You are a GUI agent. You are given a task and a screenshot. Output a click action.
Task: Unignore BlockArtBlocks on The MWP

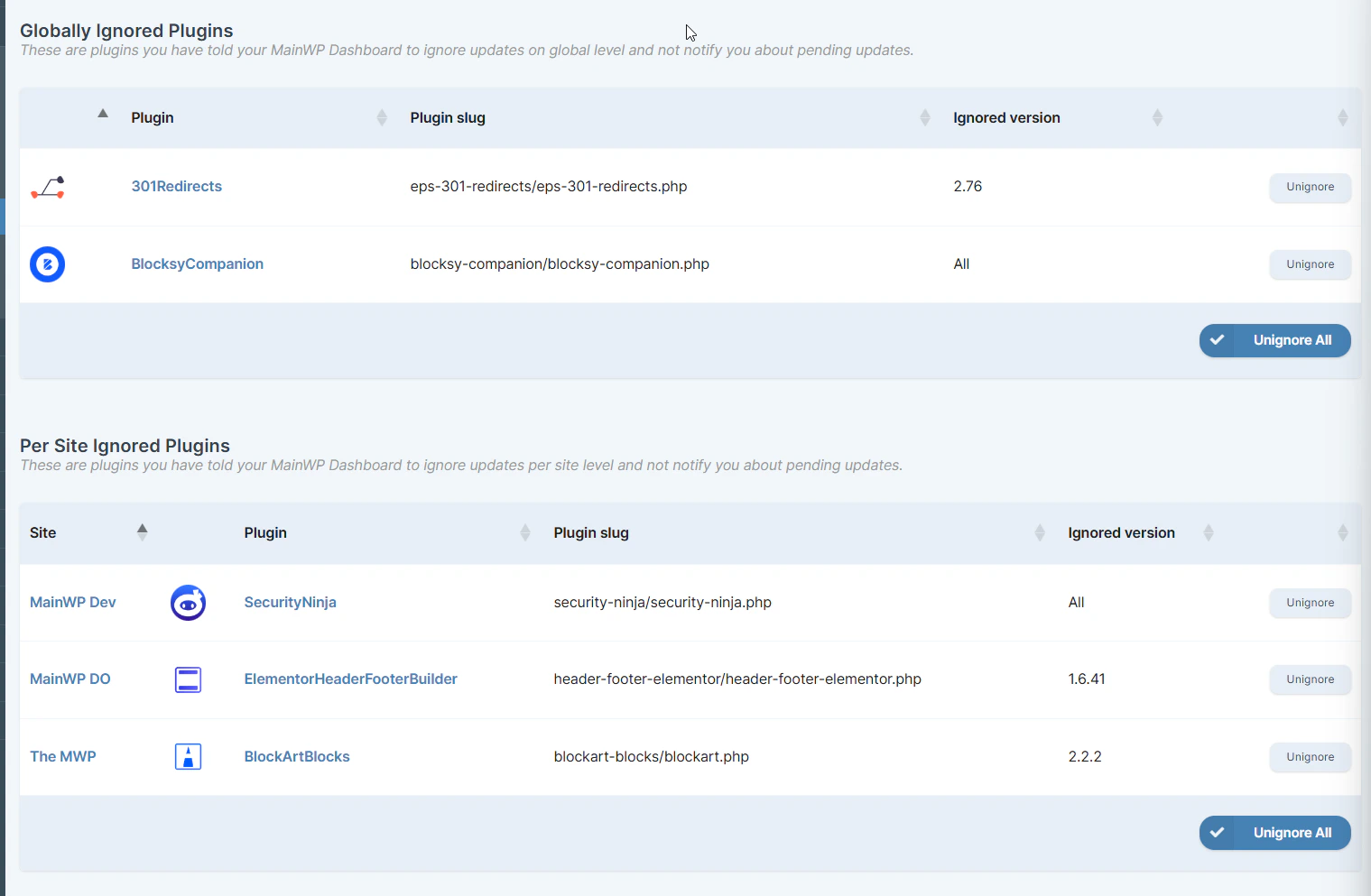click(1310, 757)
